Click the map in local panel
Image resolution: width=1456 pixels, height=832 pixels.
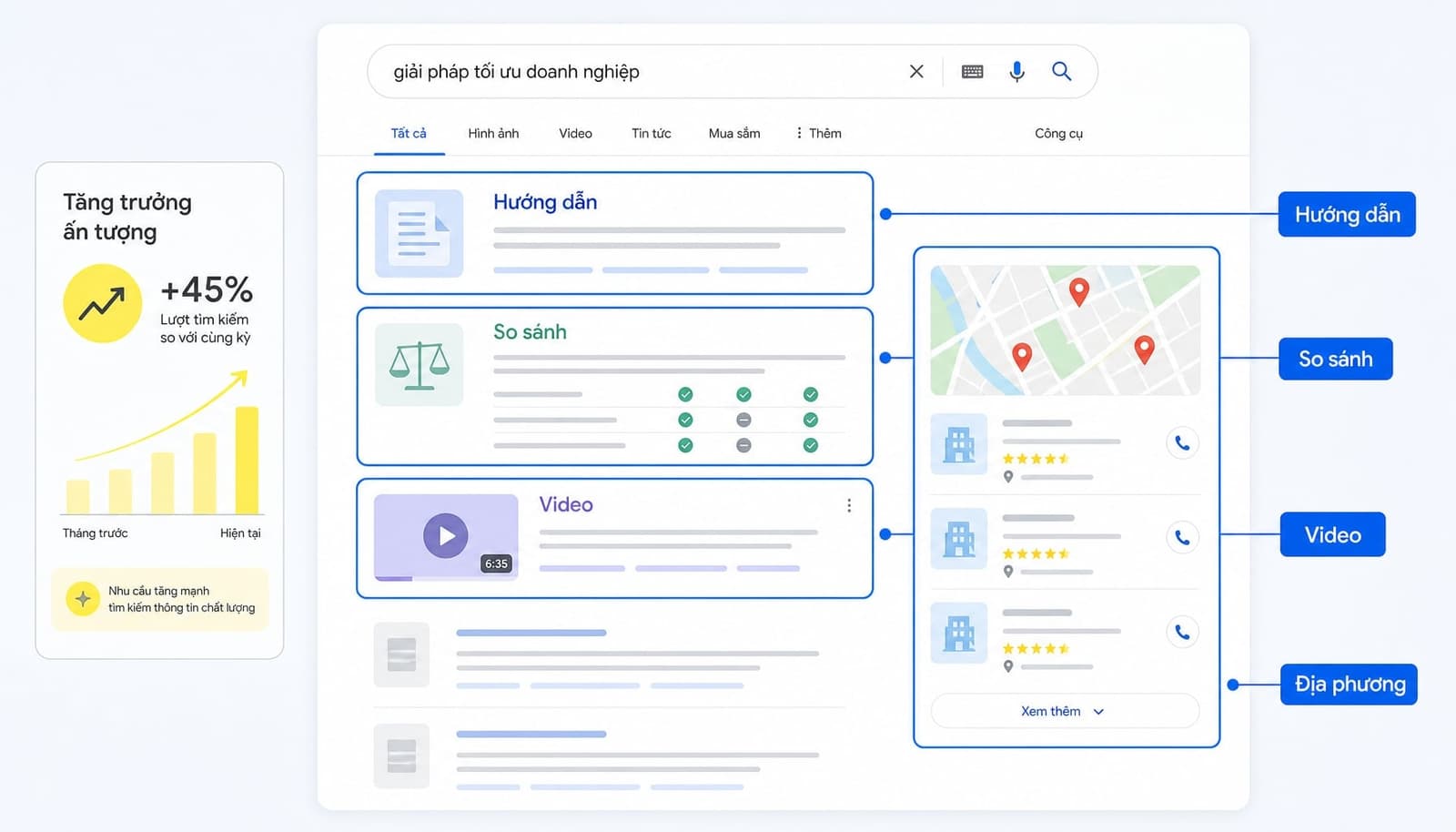point(1065,330)
